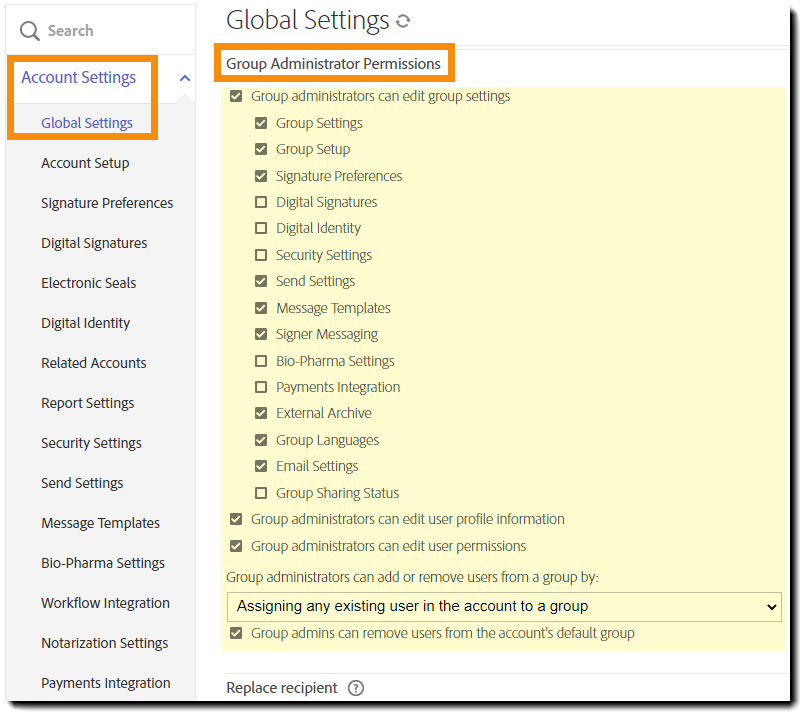Disable the Send Settings permission
Image resolution: width=800 pixels, height=712 pixels.
tap(261, 281)
